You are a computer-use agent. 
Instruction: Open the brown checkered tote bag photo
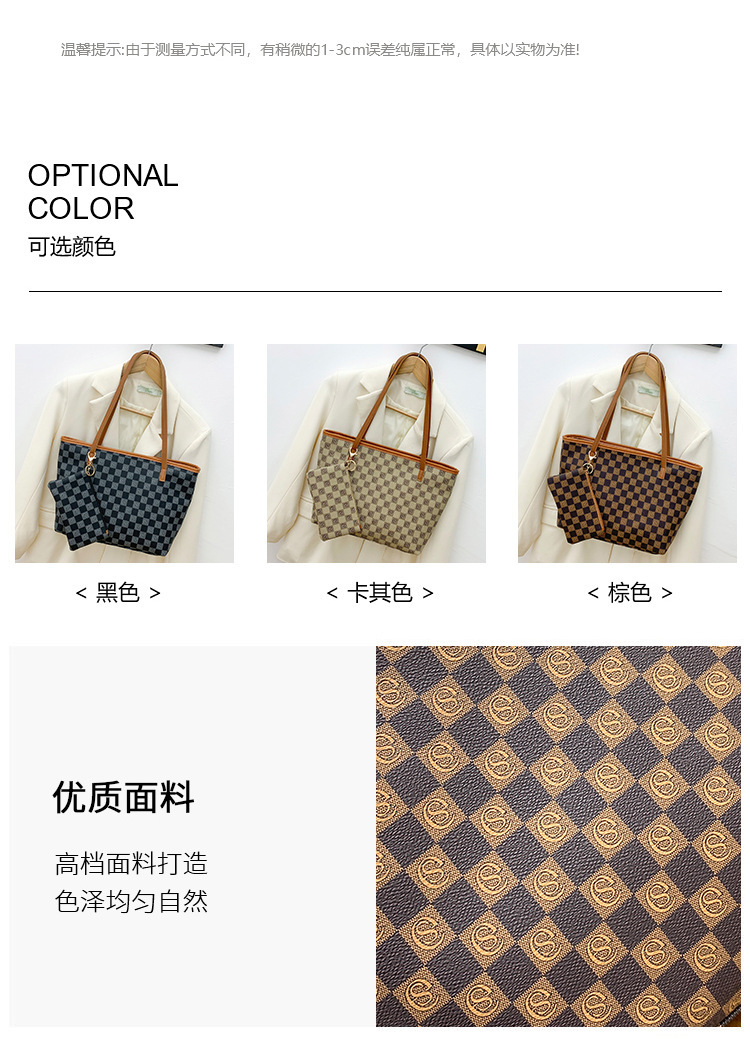(x=627, y=454)
